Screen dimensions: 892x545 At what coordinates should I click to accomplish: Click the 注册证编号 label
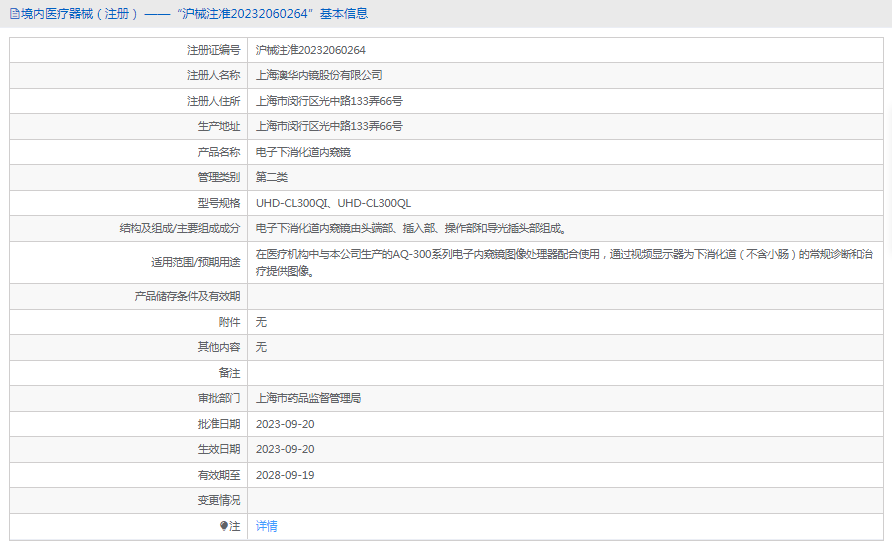click(213, 50)
